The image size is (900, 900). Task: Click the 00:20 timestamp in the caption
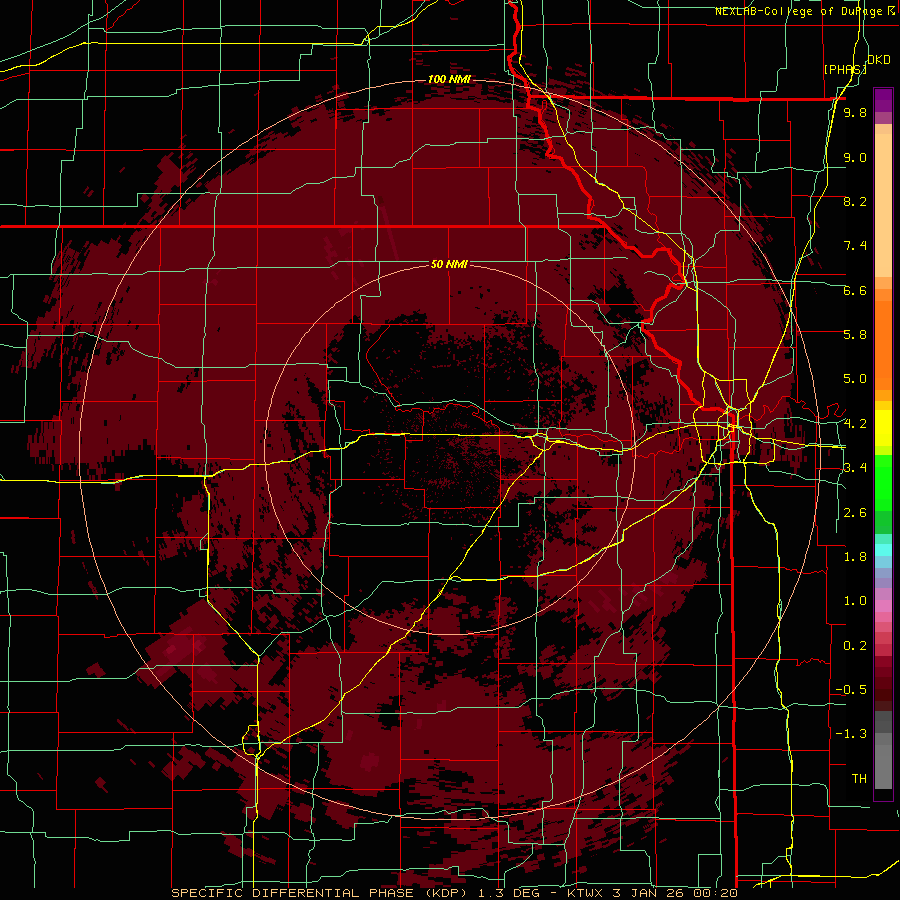pyautogui.click(x=717, y=893)
